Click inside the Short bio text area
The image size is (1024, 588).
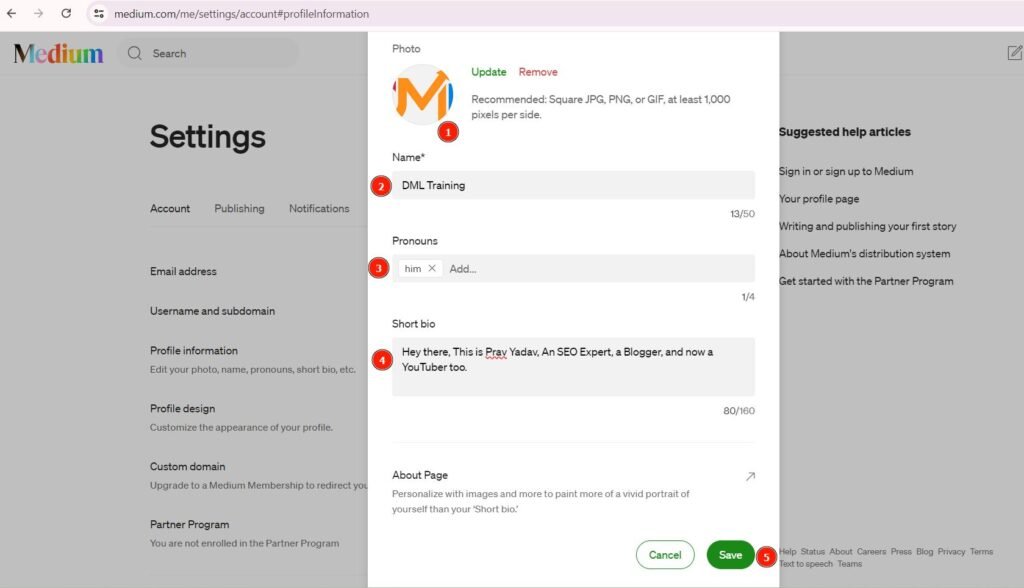[x=573, y=367]
